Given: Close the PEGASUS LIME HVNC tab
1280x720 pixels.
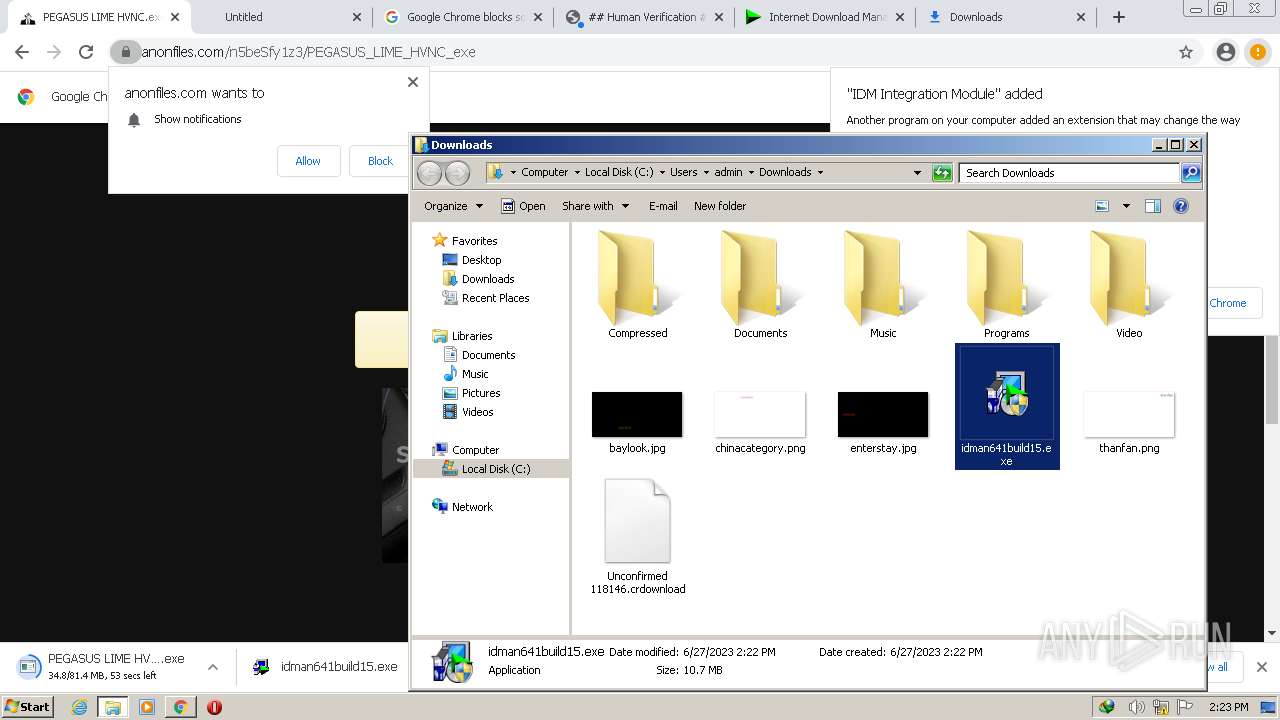Looking at the screenshot, I should click(174, 17).
